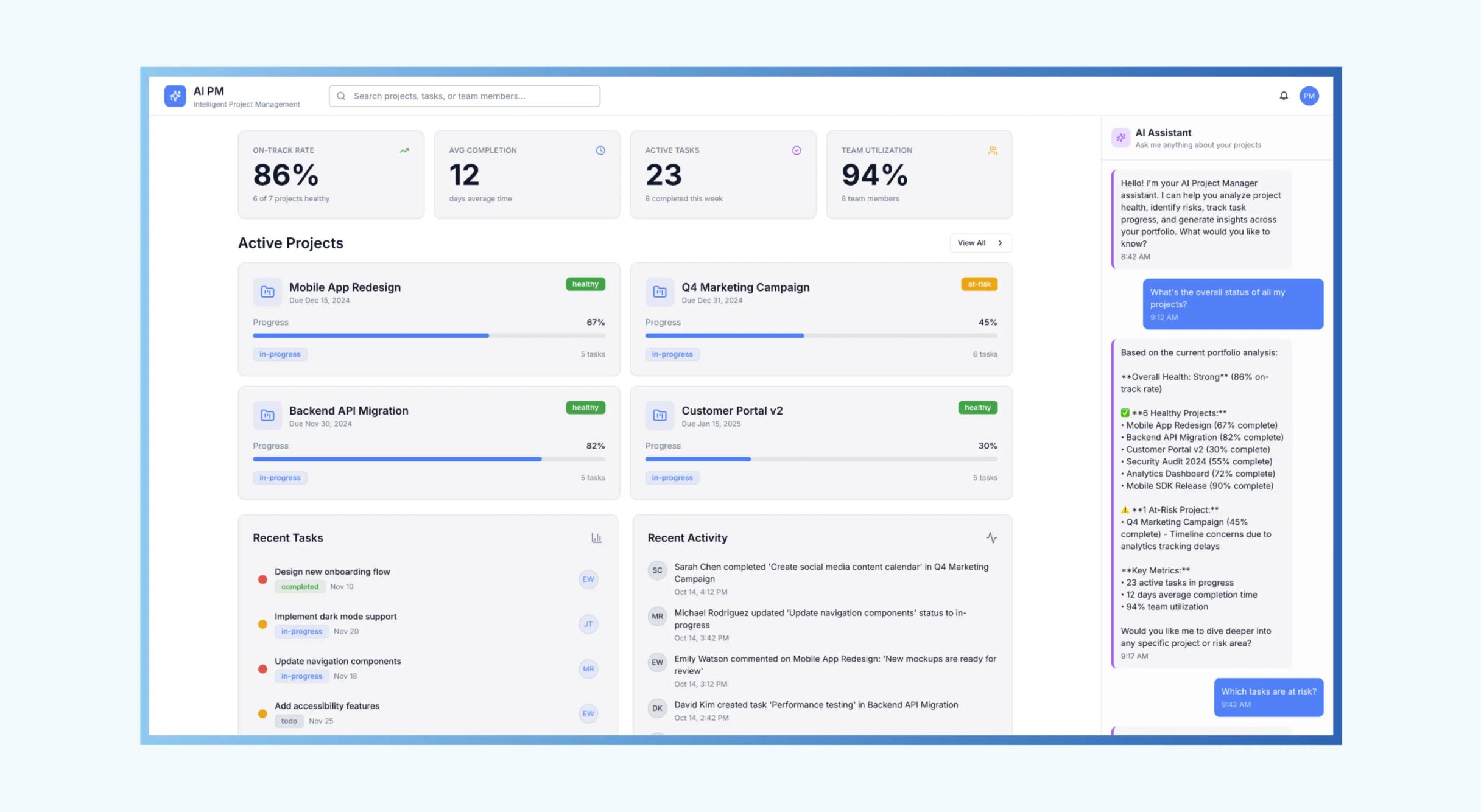Image resolution: width=1481 pixels, height=812 pixels.
Task: Click Emily Watson commented activity entry
Action: 822,671
